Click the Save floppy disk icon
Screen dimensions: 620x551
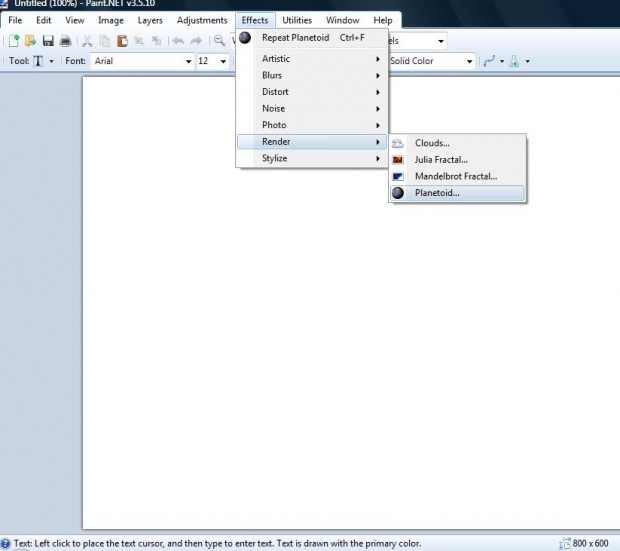[47, 41]
